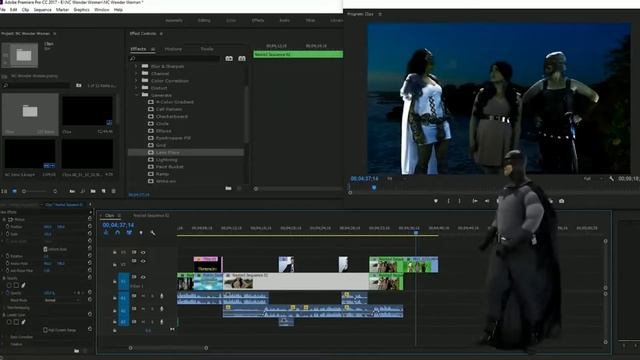Open zoom level dropdown in Program monitor
Viewport: 640px width, 360px height.
(396, 179)
